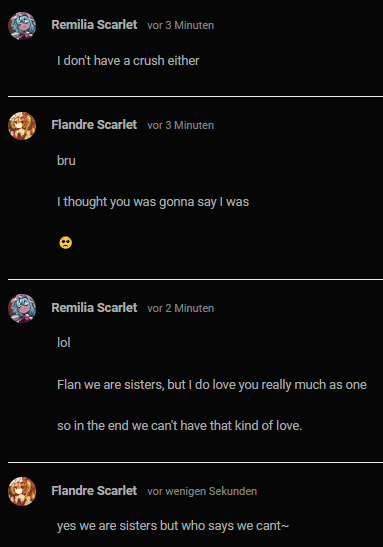The height and width of the screenshot is (547, 383).
Task: Click 'vor 3 Minuten' timestamp on Remilia's comment
Action: 181,25
